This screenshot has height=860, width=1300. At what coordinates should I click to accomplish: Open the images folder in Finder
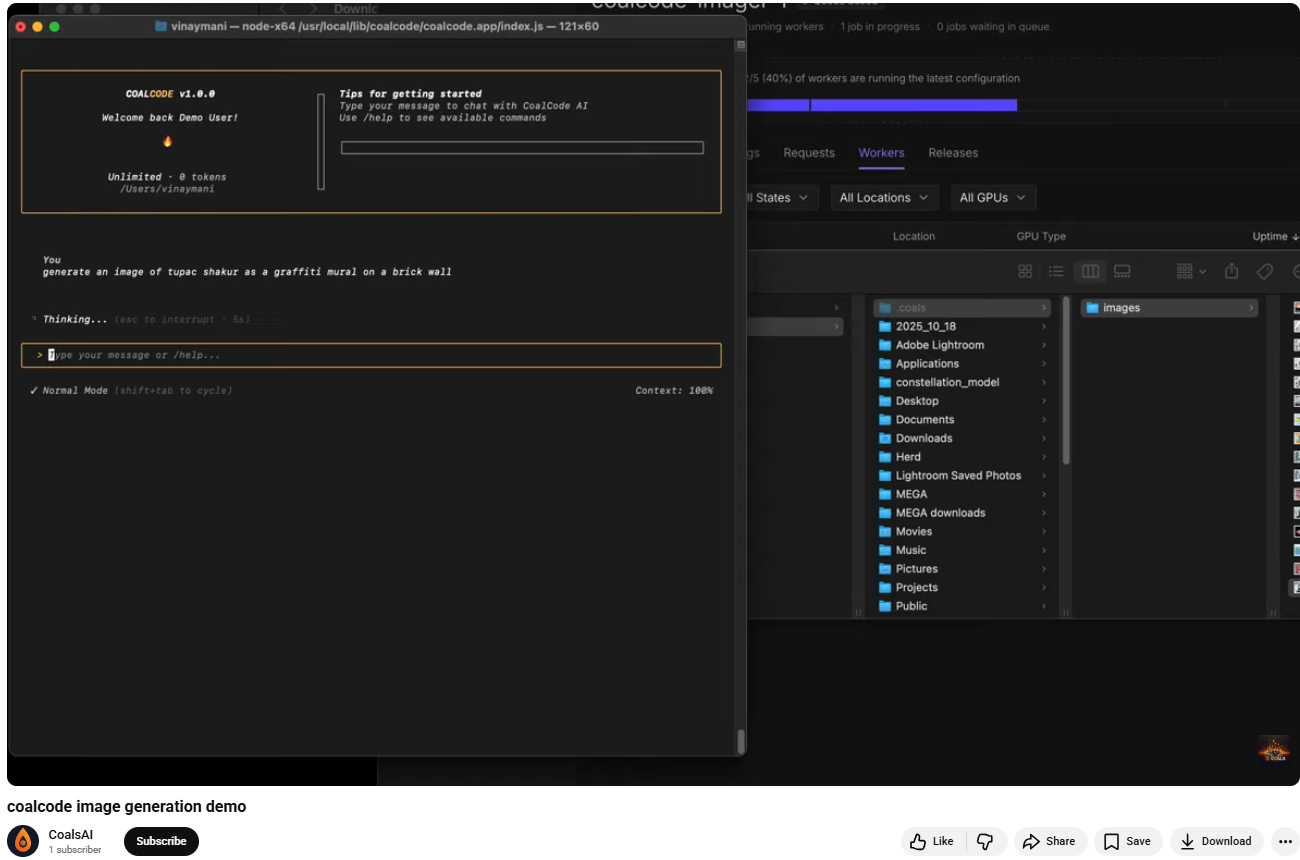click(x=1169, y=308)
